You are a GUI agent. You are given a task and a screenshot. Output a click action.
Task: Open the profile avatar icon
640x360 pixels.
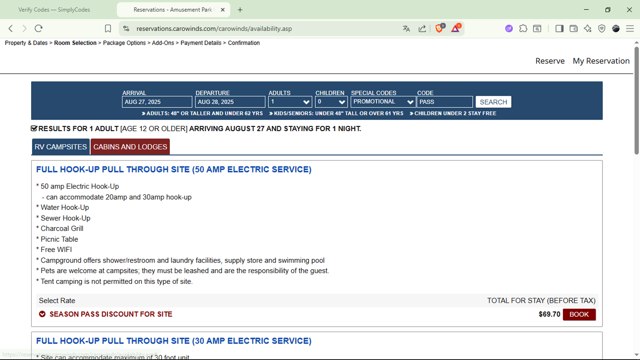616,29
